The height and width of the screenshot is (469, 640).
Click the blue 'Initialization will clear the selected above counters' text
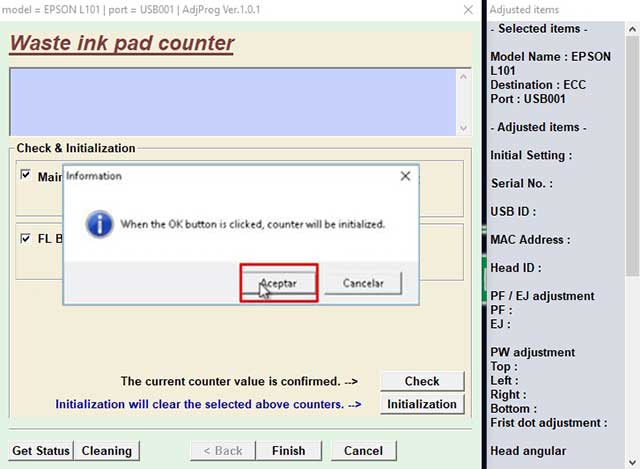[x=200, y=404]
